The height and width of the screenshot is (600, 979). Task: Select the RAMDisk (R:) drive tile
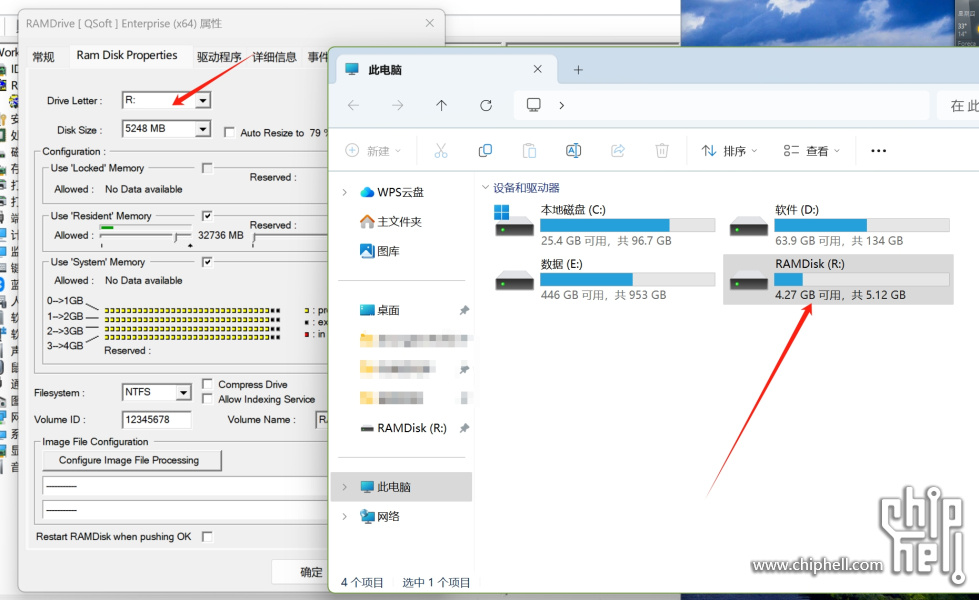pyautogui.click(x=839, y=279)
